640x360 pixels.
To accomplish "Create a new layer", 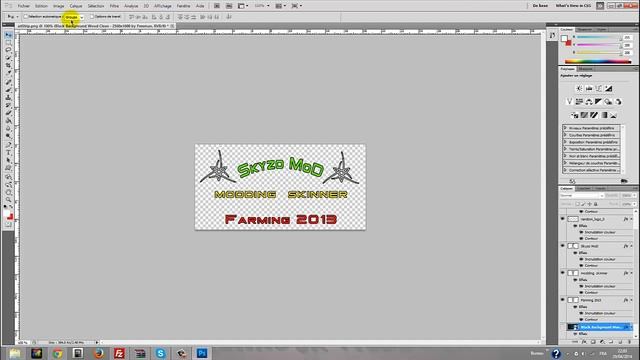I will 620,342.
